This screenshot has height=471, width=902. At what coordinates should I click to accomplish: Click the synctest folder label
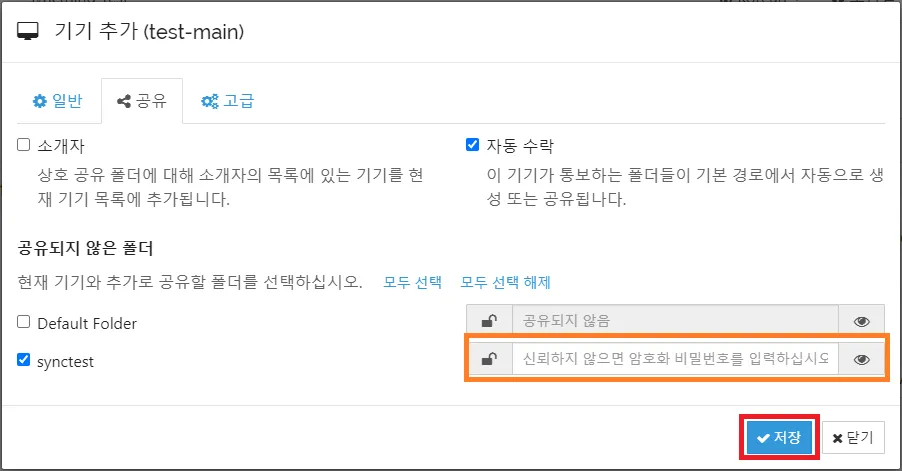(65, 361)
